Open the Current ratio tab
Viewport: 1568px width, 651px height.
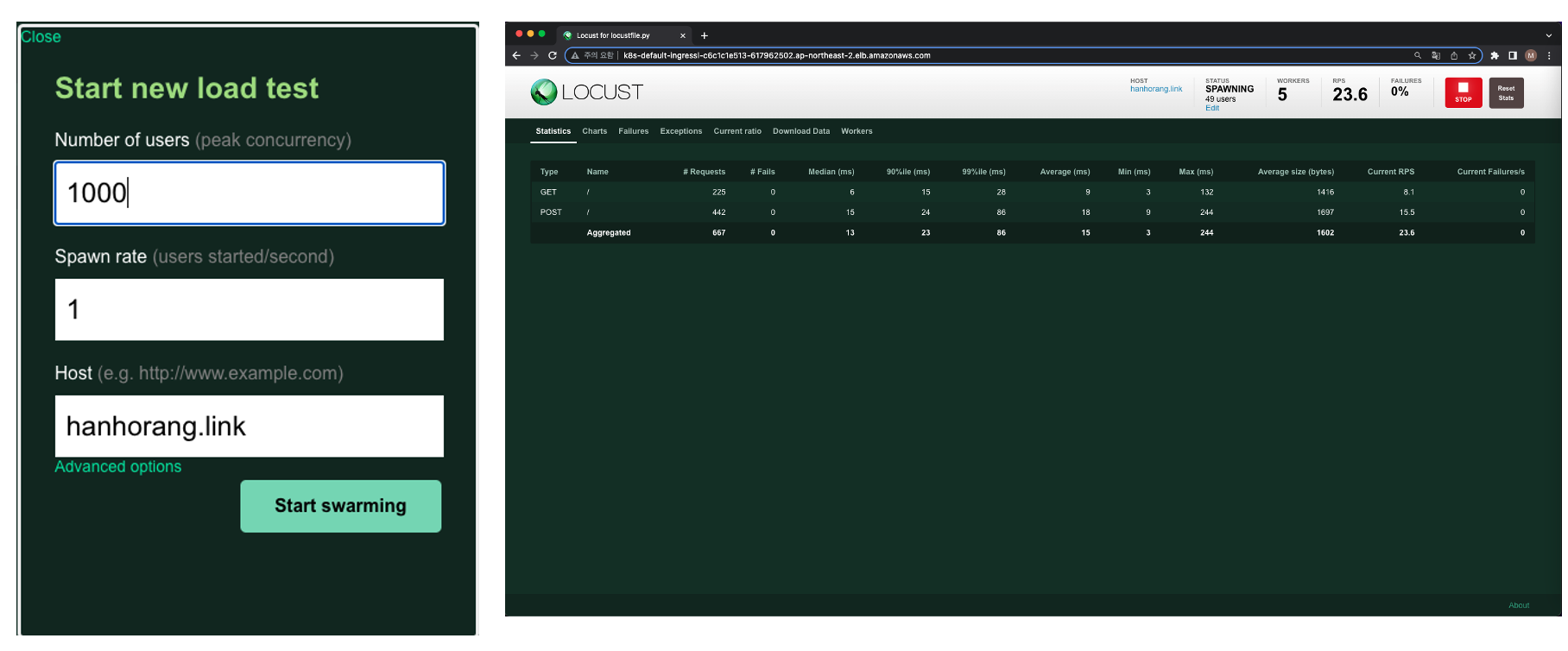[737, 131]
